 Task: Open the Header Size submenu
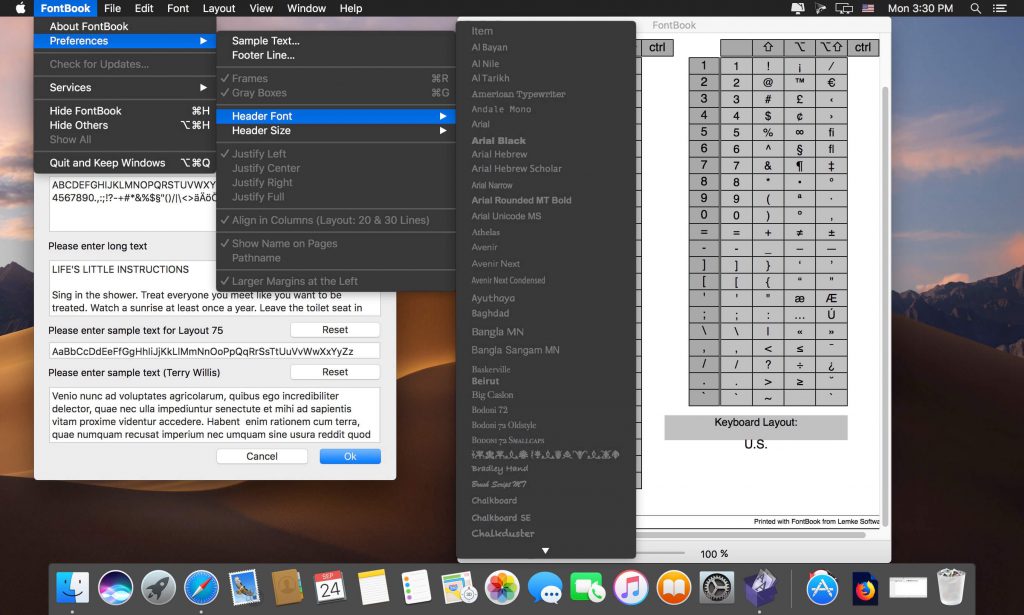267,131
